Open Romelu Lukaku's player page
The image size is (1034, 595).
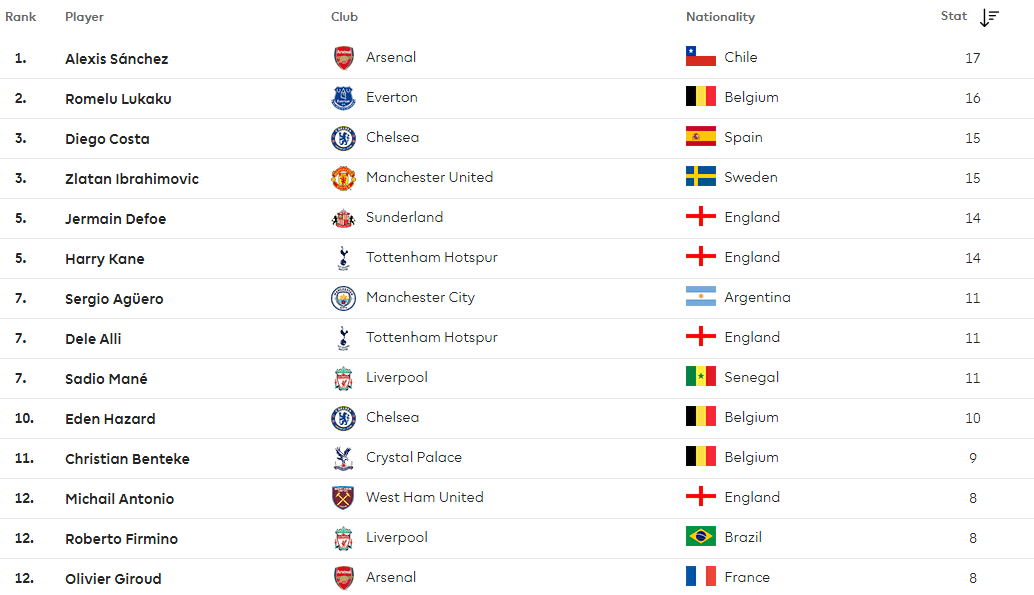[118, 99]
